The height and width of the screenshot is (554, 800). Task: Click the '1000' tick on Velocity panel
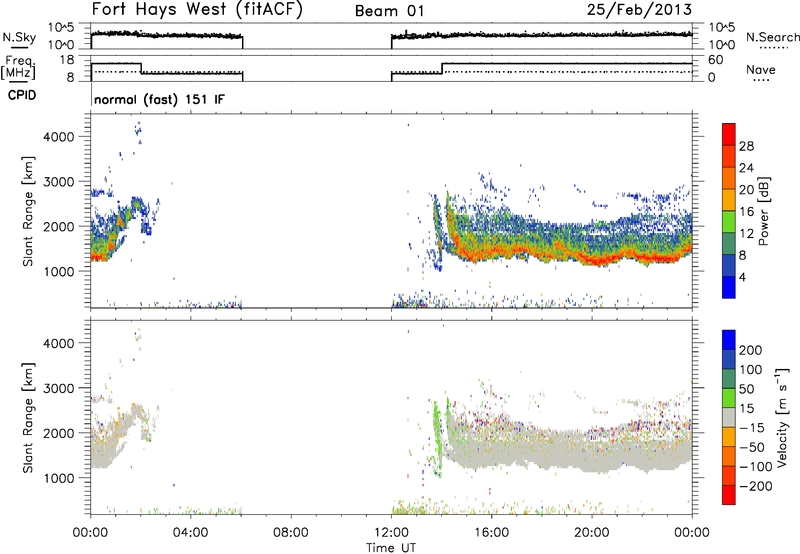(x=59, y=478)
